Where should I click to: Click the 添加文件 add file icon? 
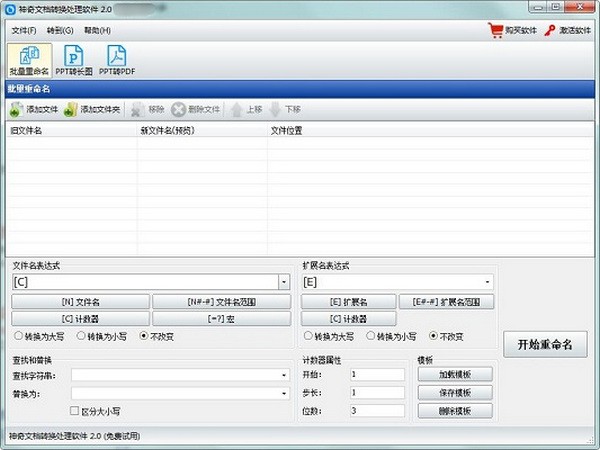15,109
